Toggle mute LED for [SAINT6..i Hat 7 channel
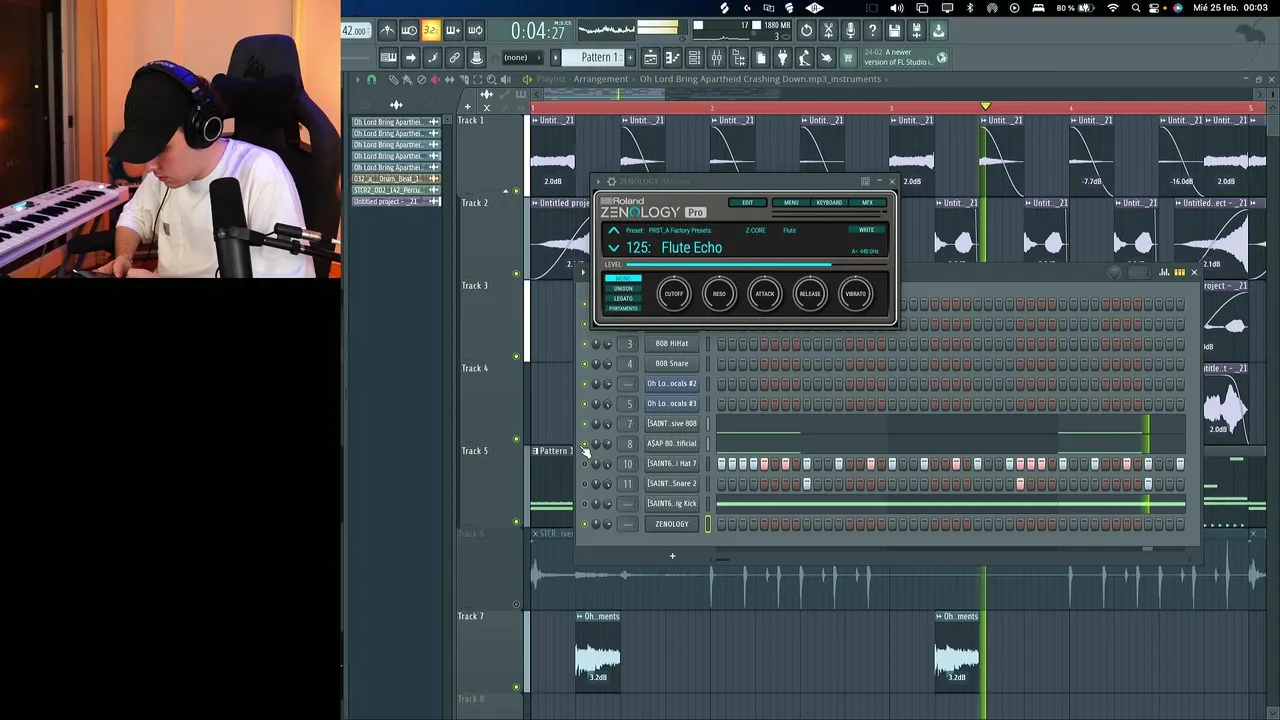1280x720 pixels. (585, 464)
